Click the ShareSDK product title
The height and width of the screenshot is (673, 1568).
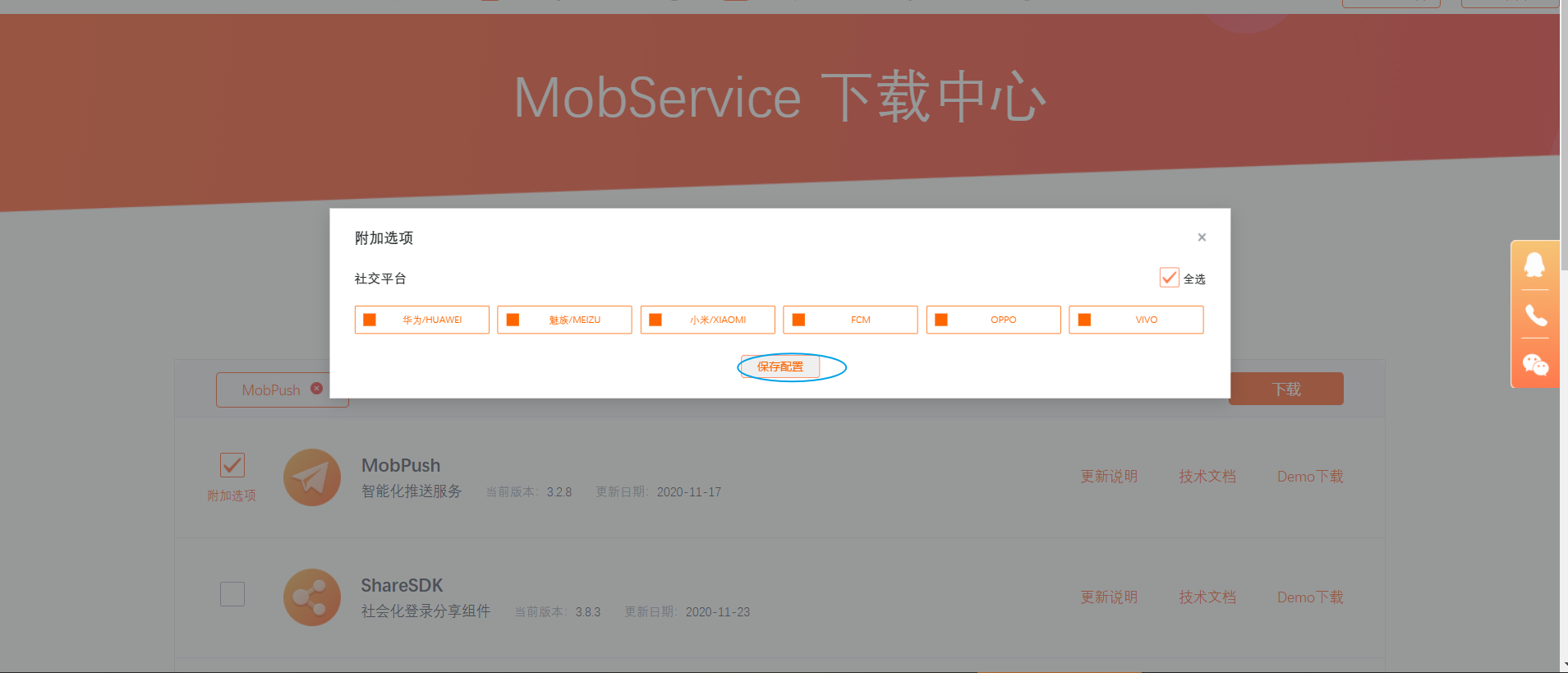click(402, 585)
